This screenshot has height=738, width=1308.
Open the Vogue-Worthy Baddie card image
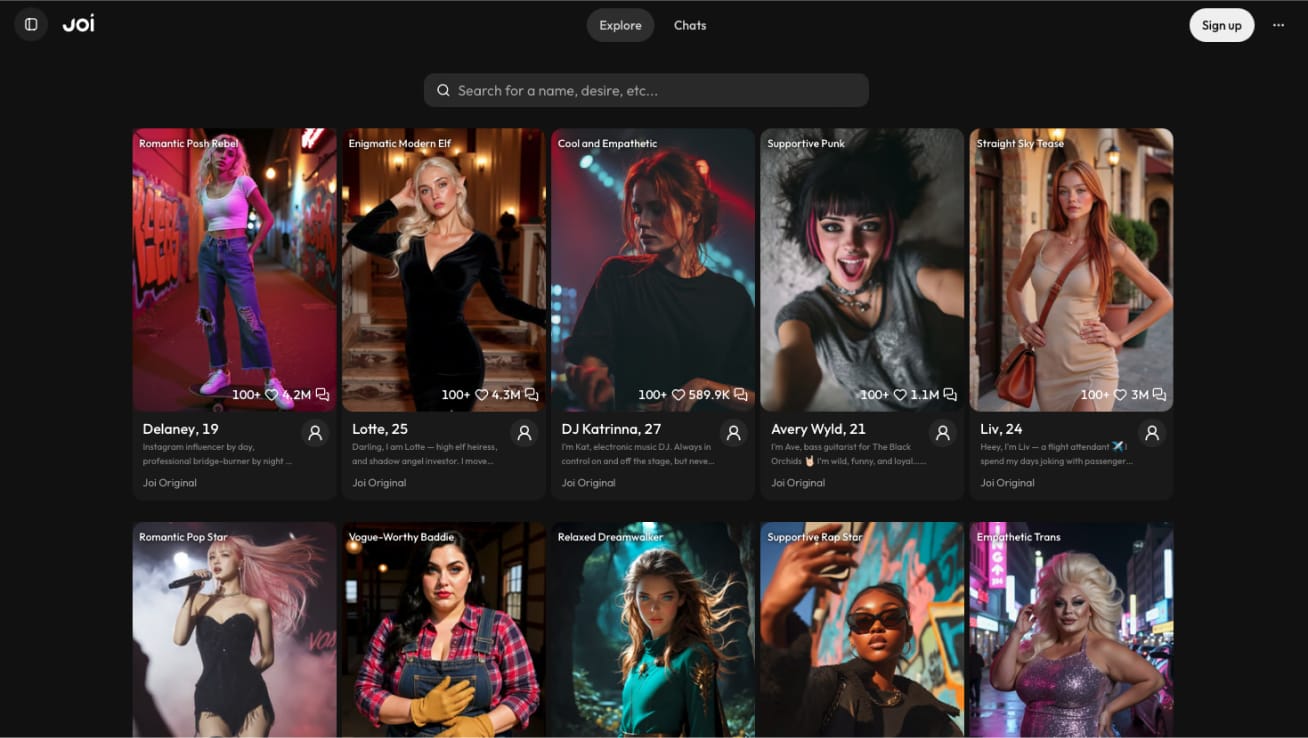tap(444, 630)
